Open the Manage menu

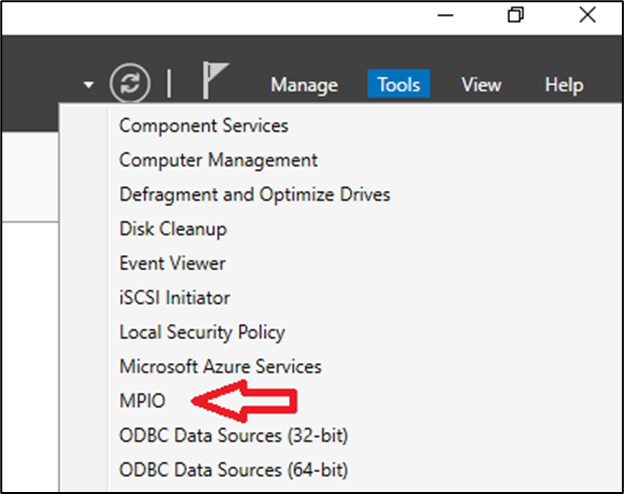pos(304,85)
